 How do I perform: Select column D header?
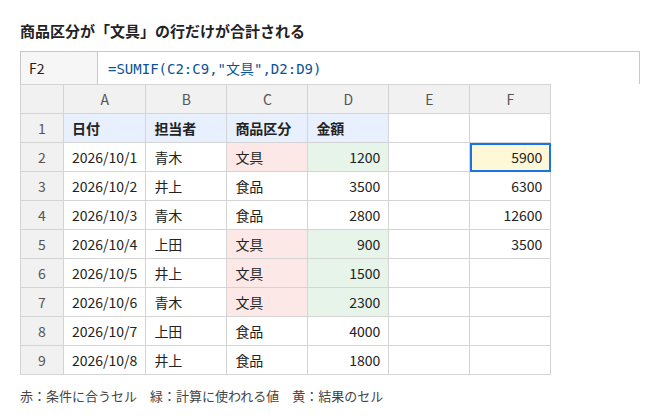click(348, 100)
